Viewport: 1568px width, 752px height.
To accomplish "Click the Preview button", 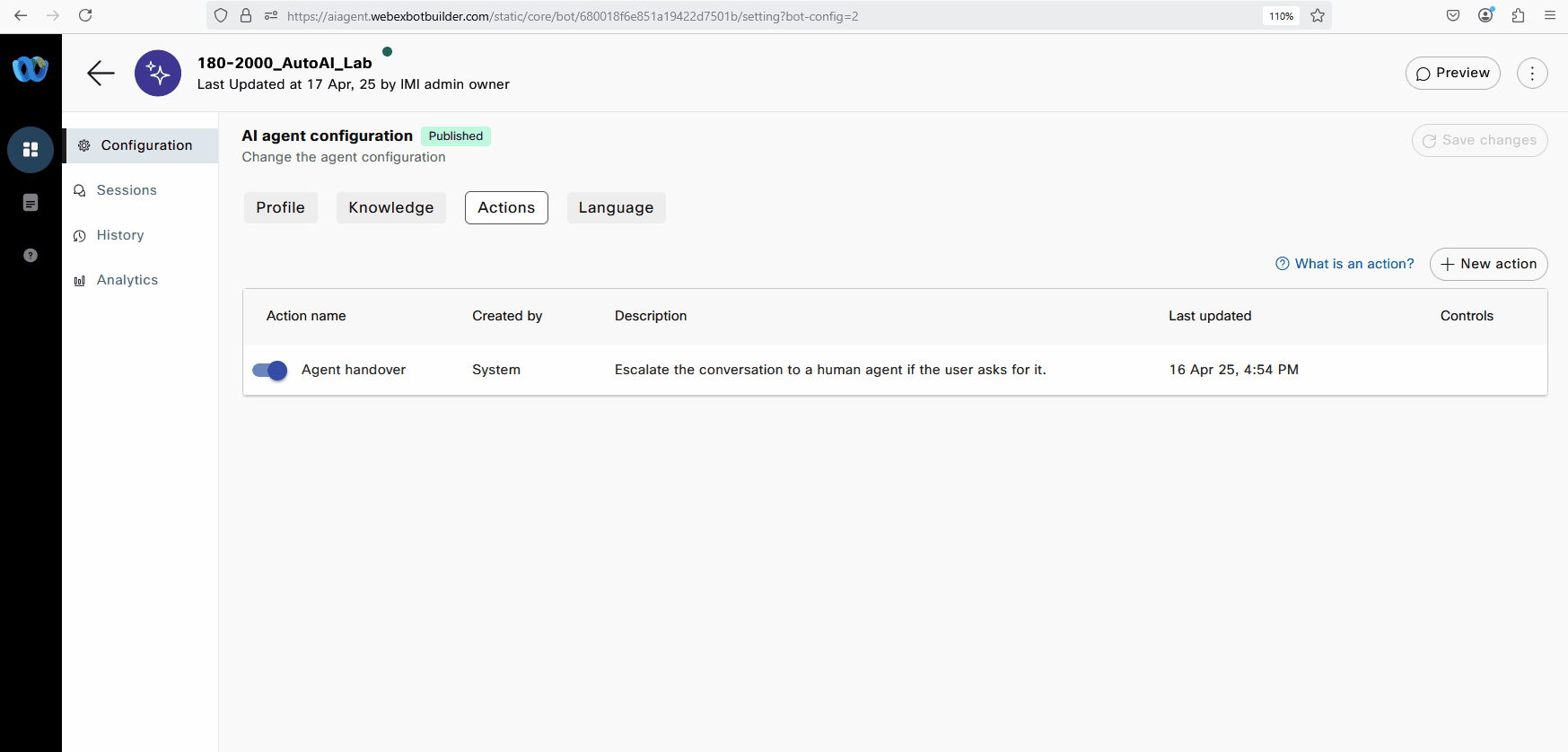I will point(1452,74).
